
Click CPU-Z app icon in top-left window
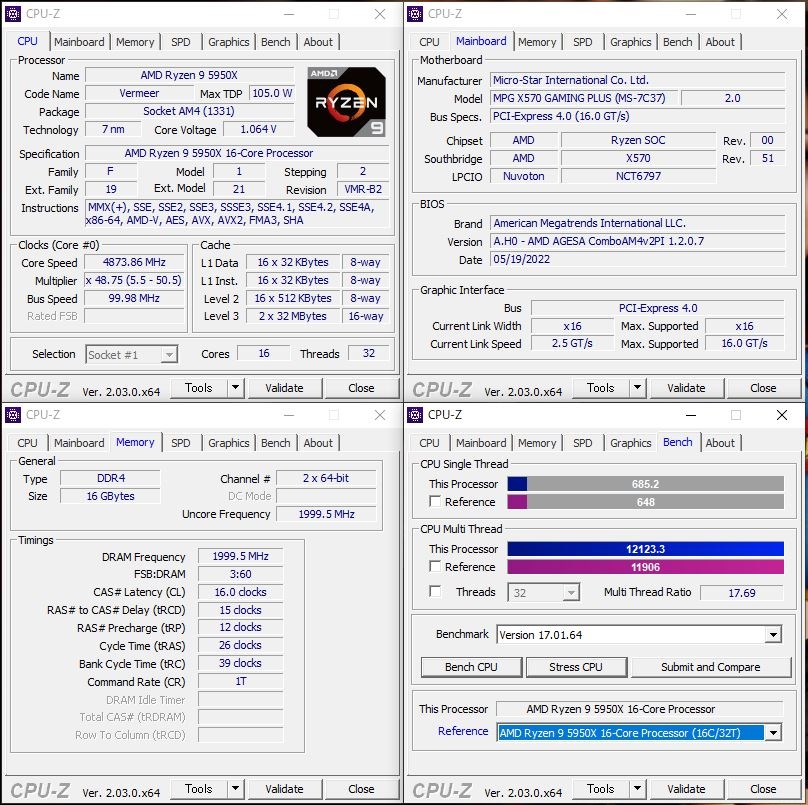click(x=12, y=14)
